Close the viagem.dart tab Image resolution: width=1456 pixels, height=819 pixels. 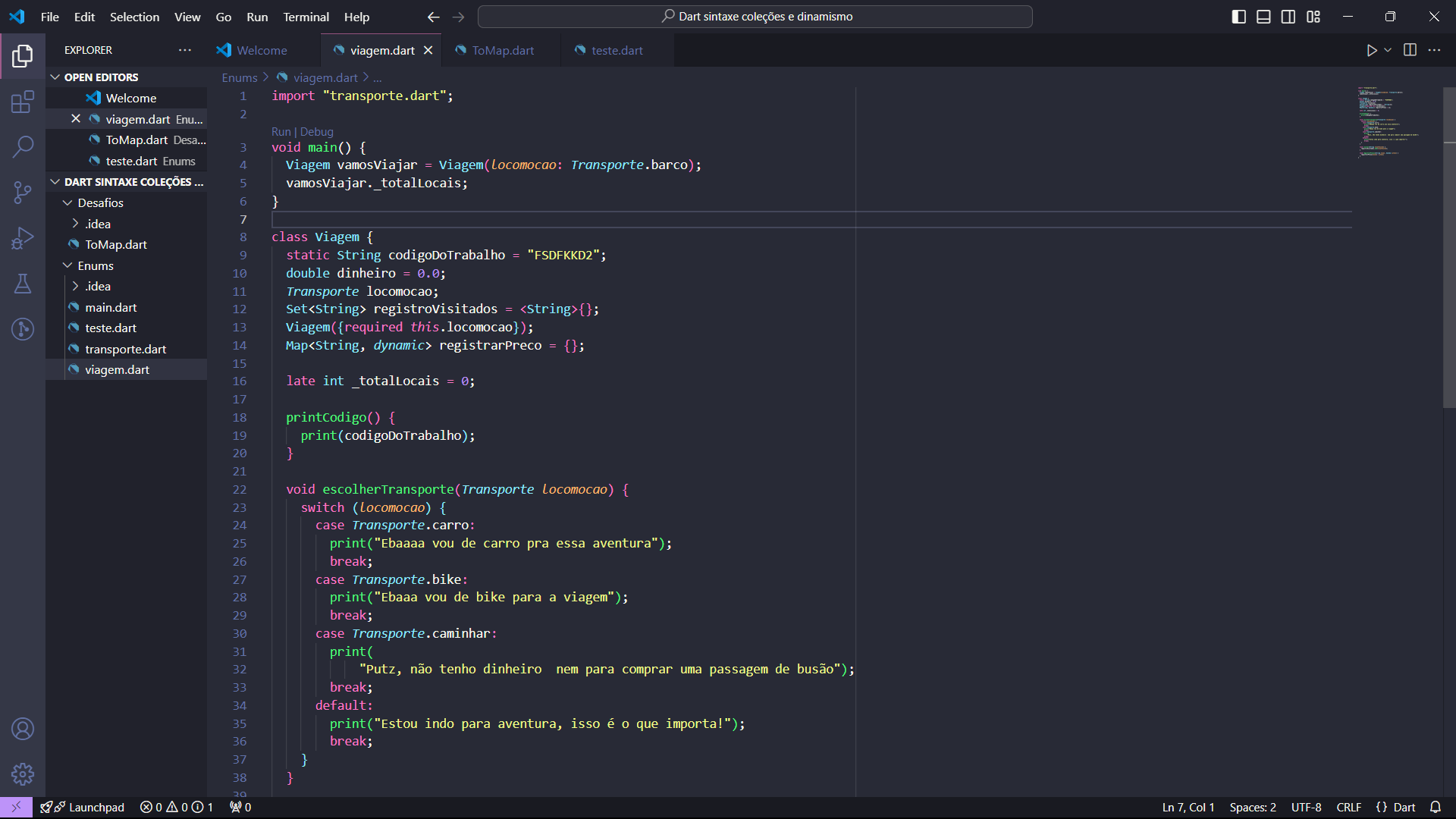coord(428,50)
